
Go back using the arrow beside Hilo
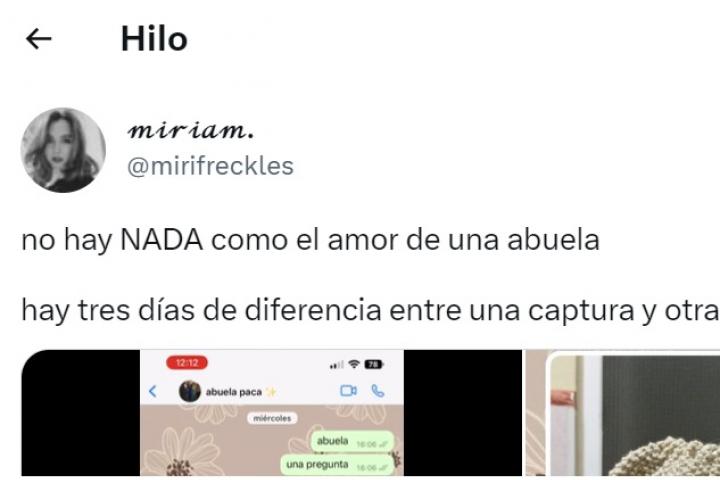tap(39, 39)
